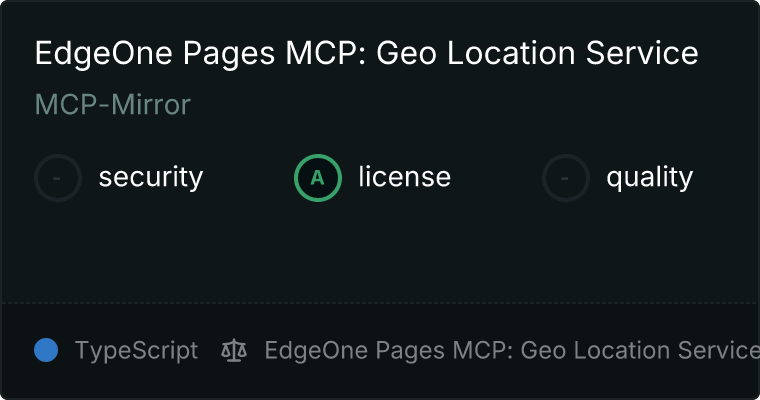Click the scales license icon in footer
Image resolution: width=760 pixels, height=400 pixels.
click(x=234, y=351)
